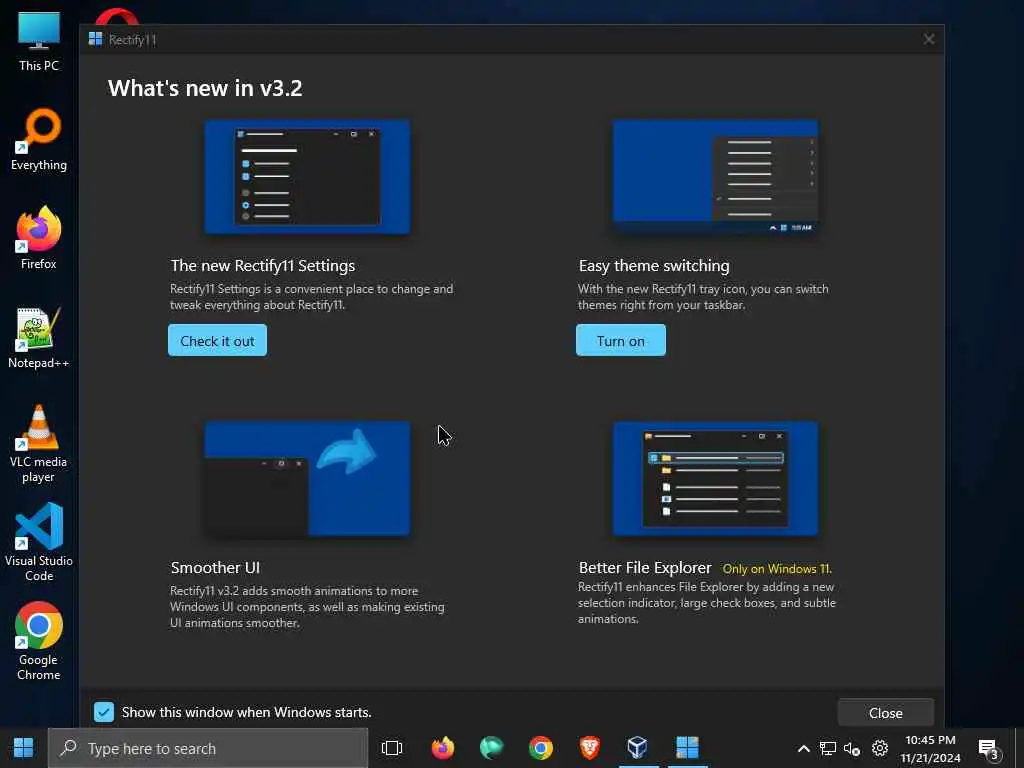Select the Everything desktop shortcut

pos(39,140)
